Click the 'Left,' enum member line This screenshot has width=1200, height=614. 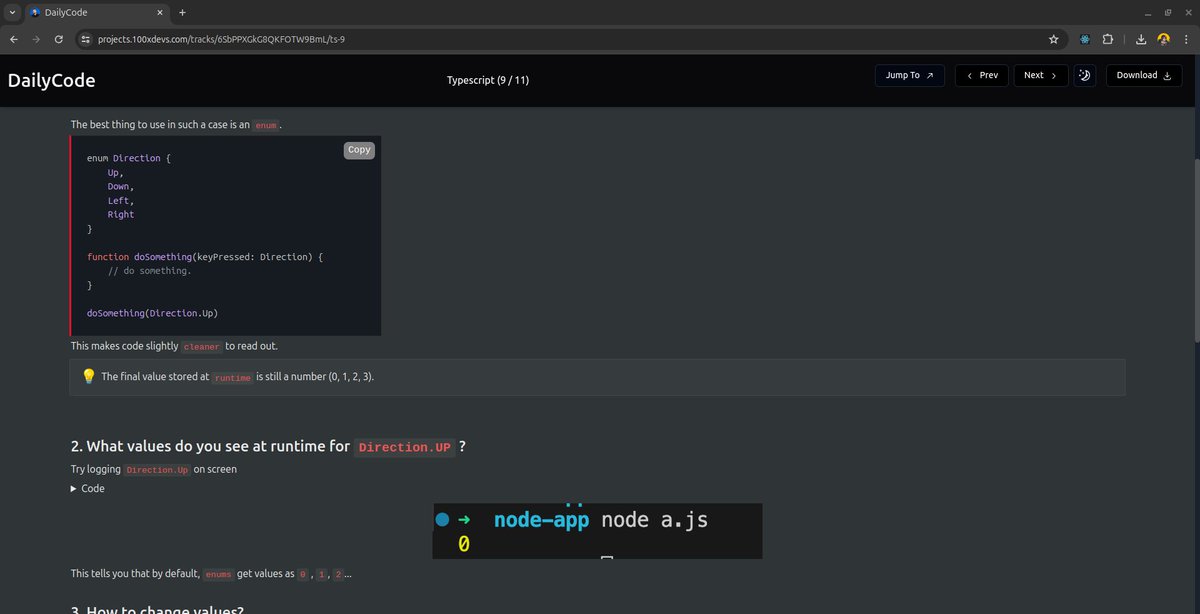coord(121,201)
